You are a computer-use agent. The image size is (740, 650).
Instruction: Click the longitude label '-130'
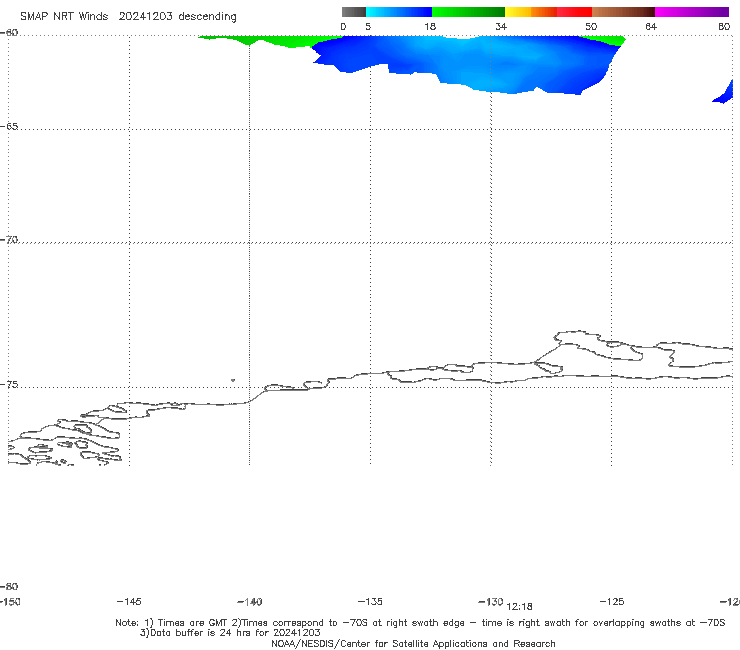click(491, 601)
